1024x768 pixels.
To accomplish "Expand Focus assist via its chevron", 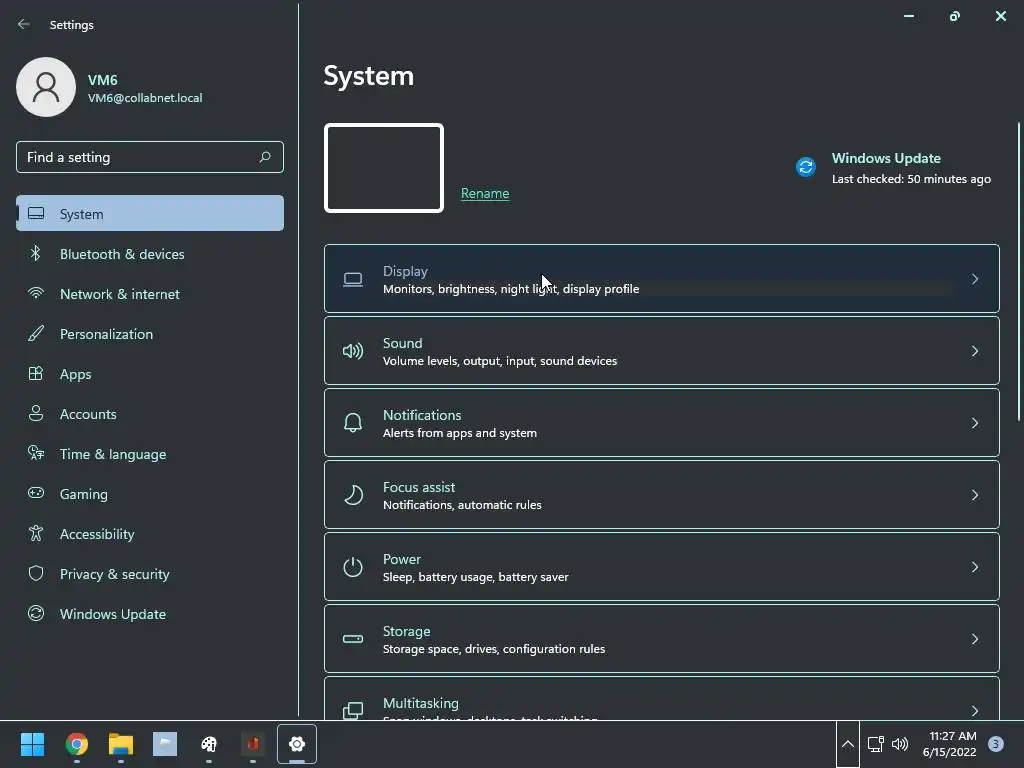I will point(974,495).
